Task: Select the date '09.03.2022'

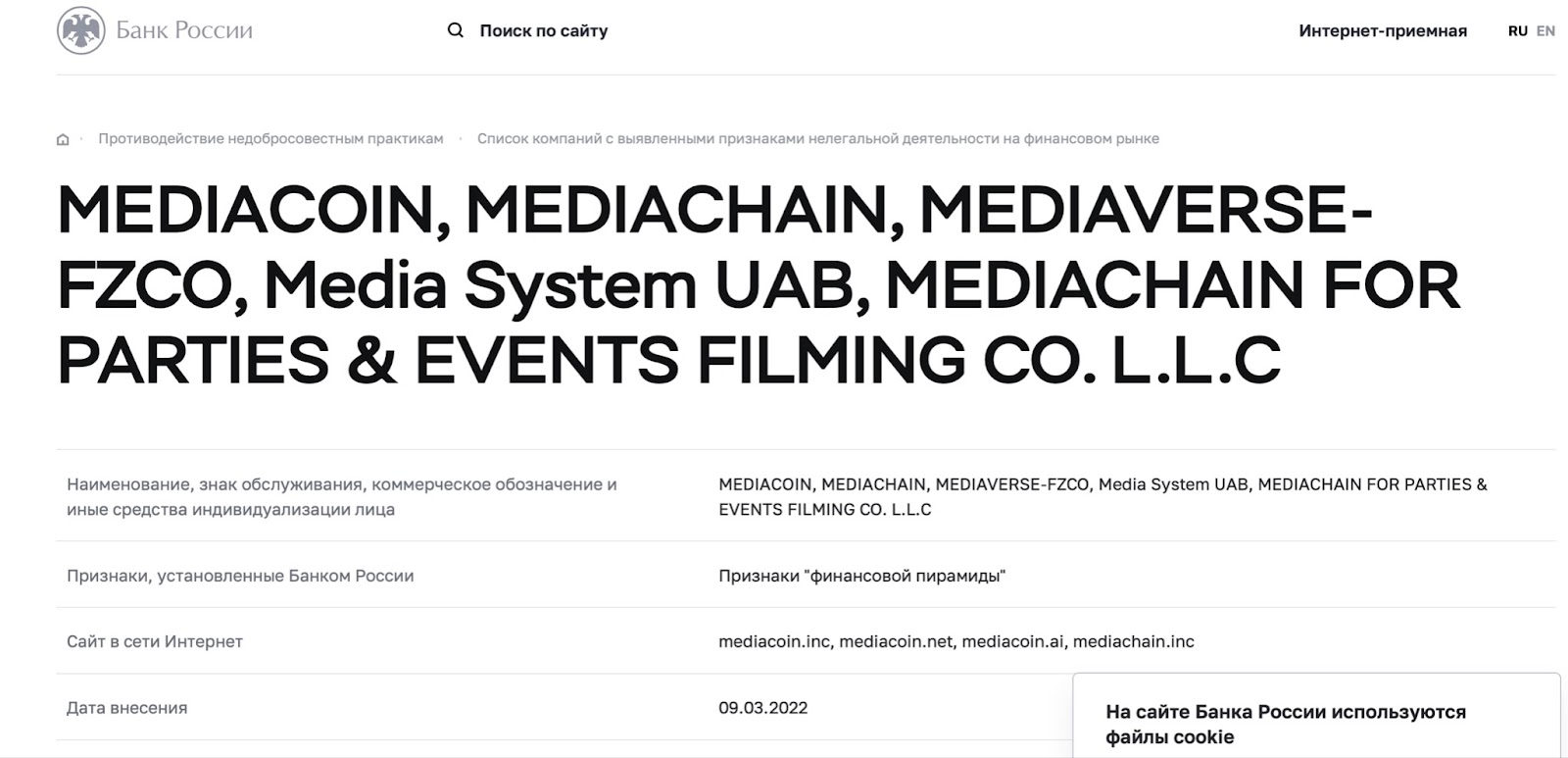Action: [763, 707]
